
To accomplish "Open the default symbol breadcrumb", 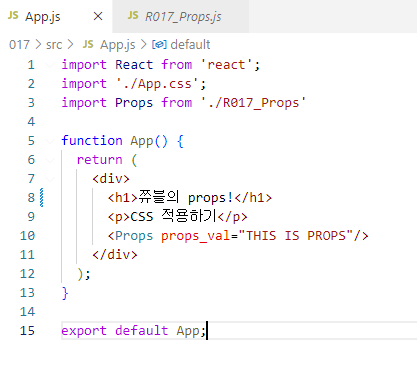I will (x=190, y=45).
